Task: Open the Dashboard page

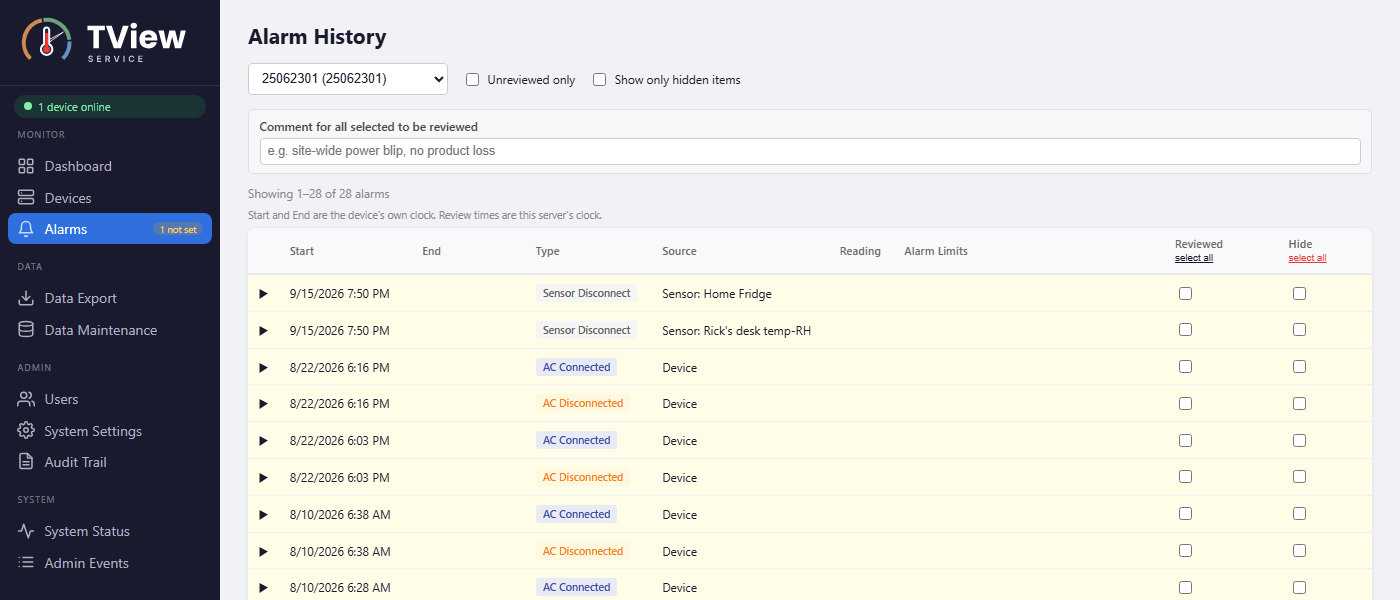Action: 110,166
